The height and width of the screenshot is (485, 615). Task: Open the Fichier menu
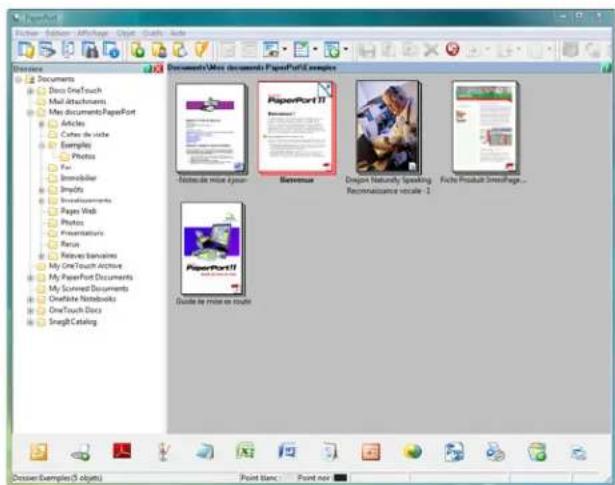(27, 33)
